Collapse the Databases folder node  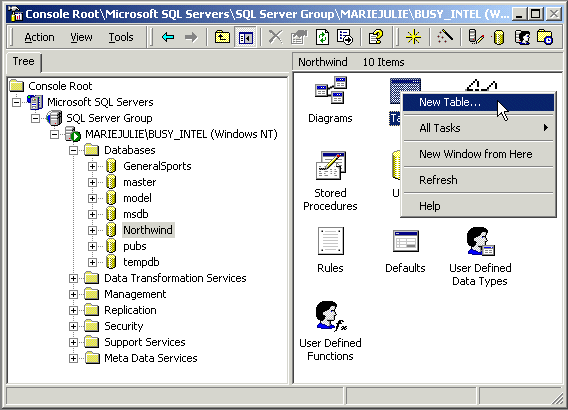[73, 150]
